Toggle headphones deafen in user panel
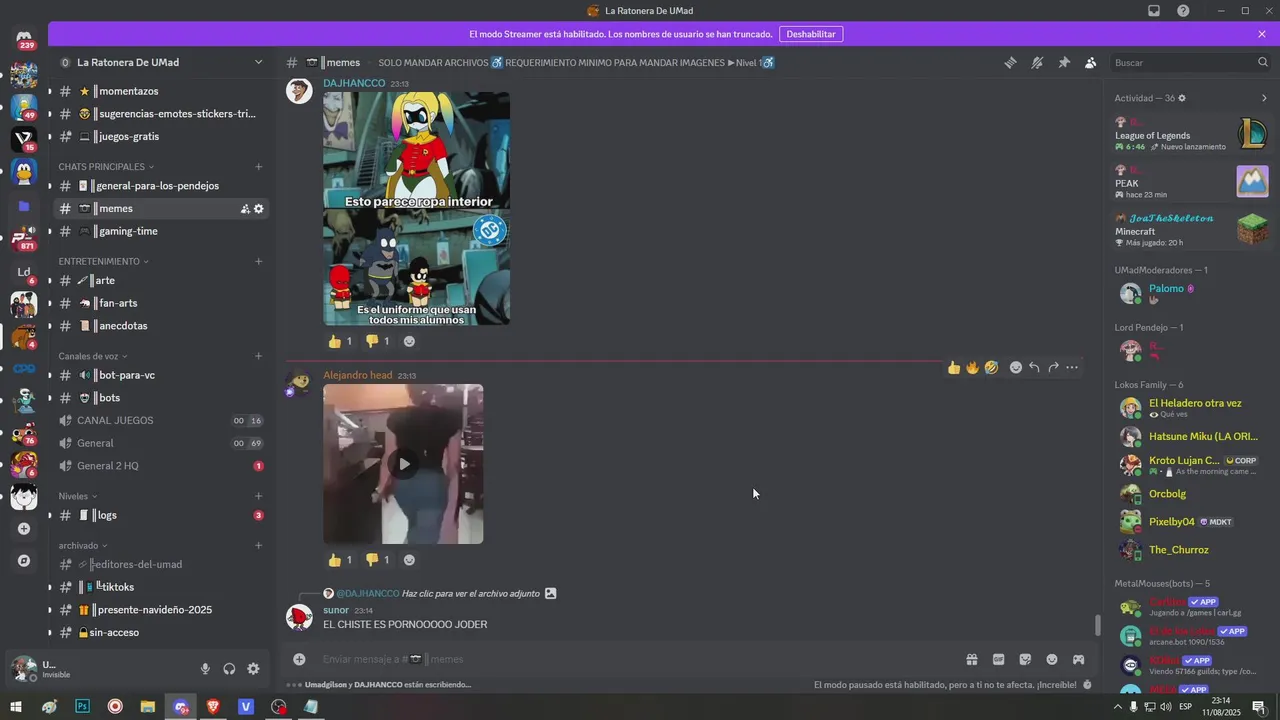Screen dimensions: 1280x720 tap(229, 669)
